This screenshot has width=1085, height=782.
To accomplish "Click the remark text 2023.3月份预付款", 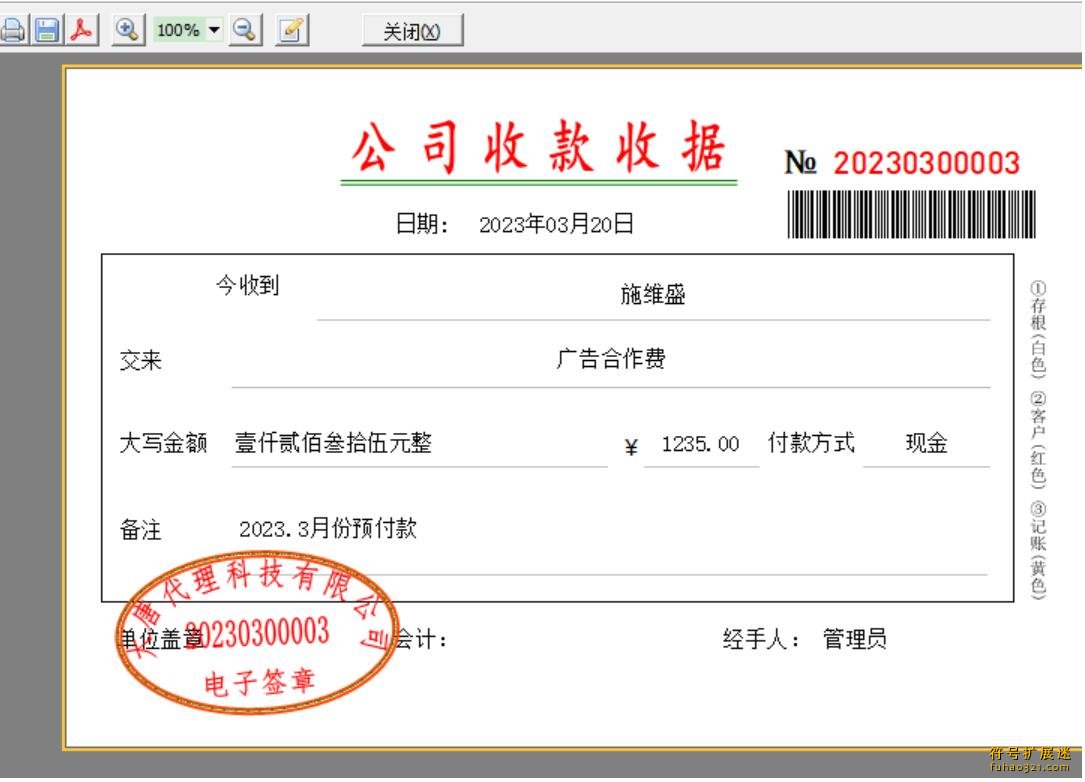I will (x=327, y=529).
